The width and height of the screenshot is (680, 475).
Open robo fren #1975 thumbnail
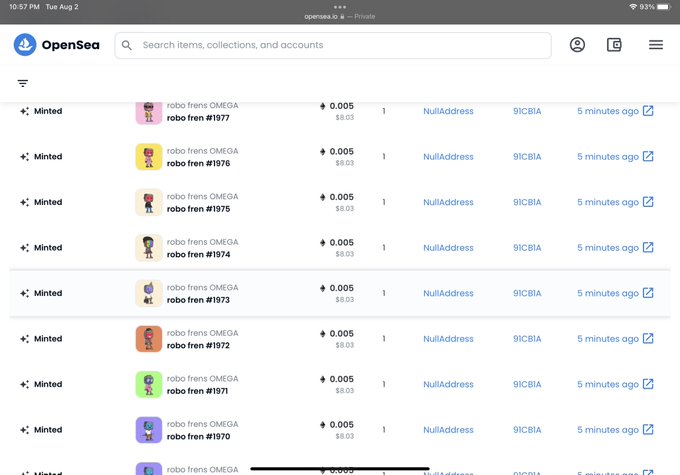click(x=149, y=202)
